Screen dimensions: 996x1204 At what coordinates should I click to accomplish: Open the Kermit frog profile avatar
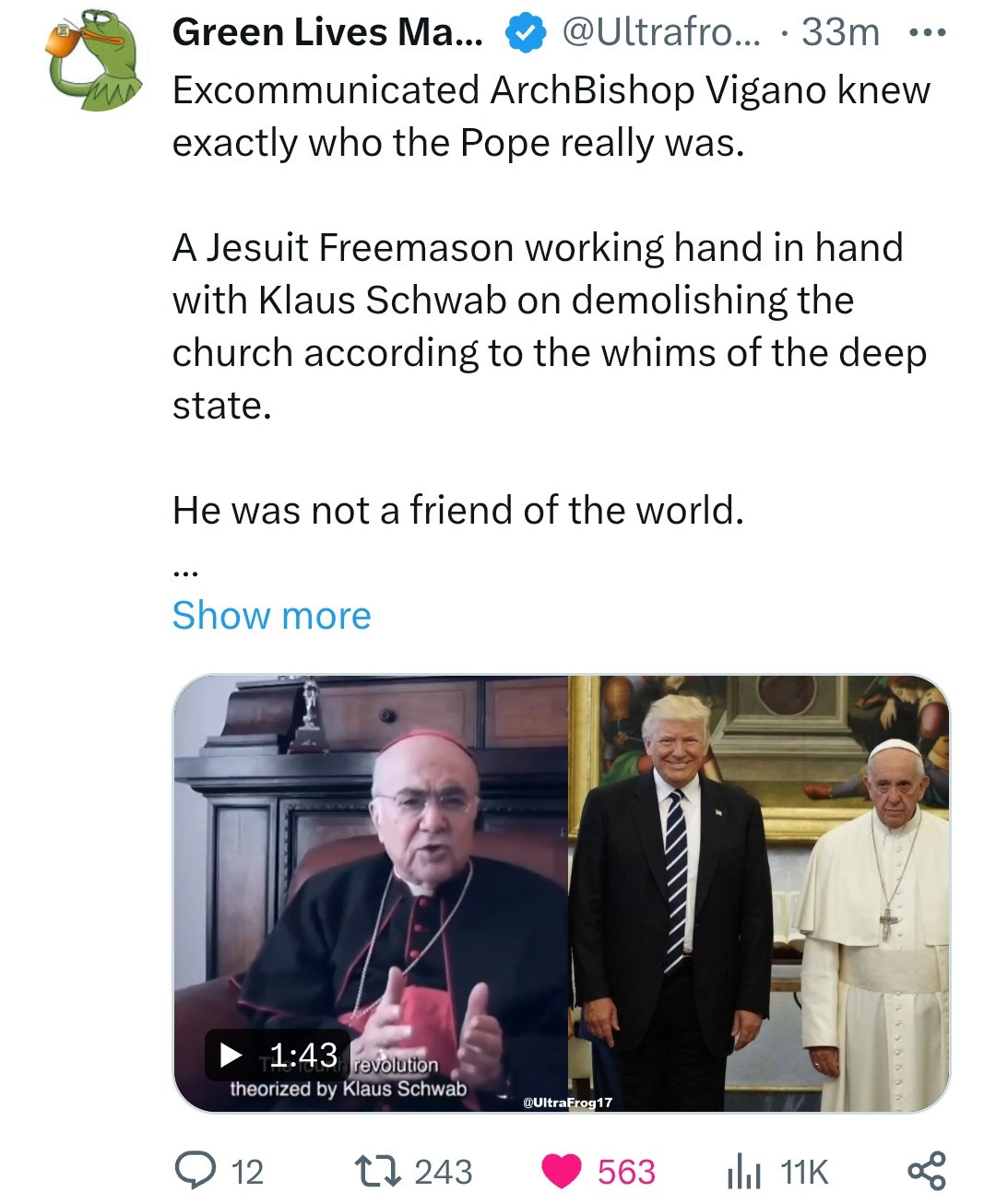coord(92,59)
